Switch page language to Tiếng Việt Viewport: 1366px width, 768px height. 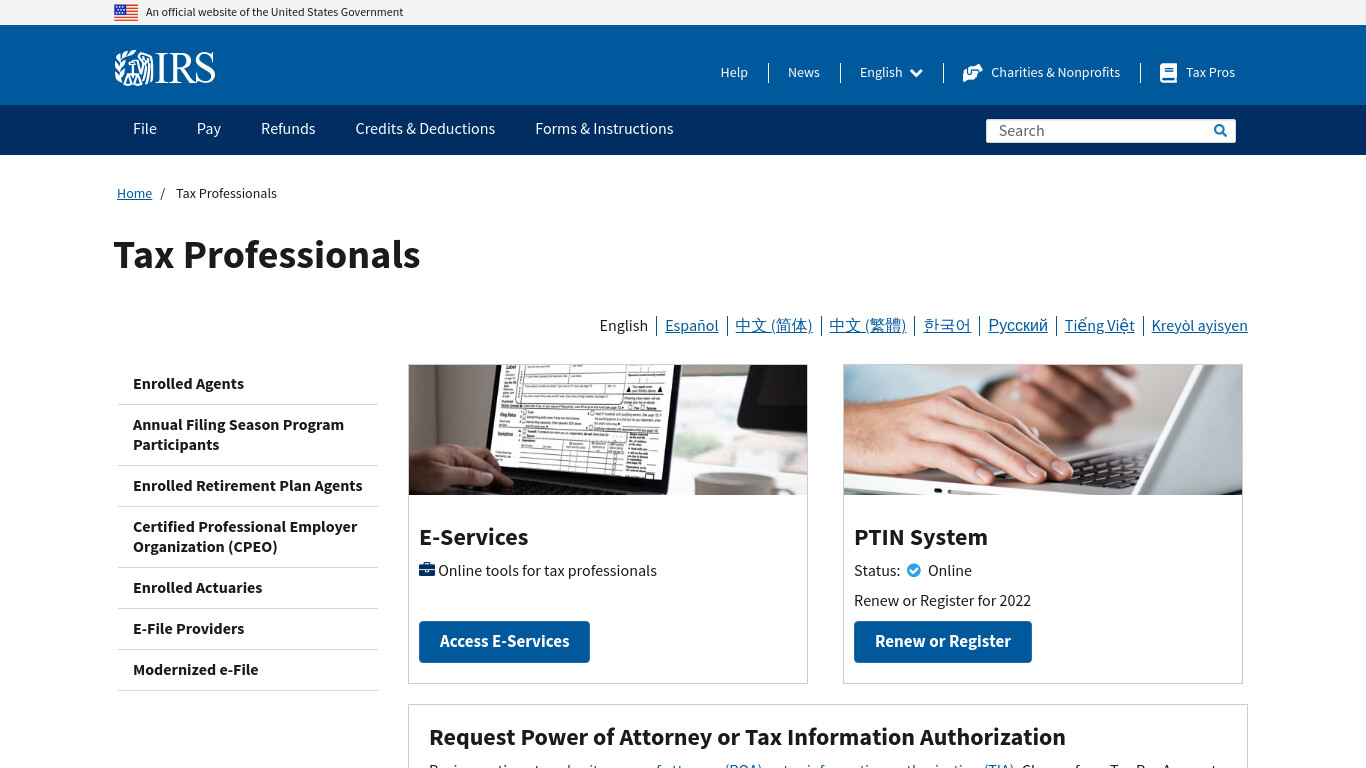tap(1099, 326)
